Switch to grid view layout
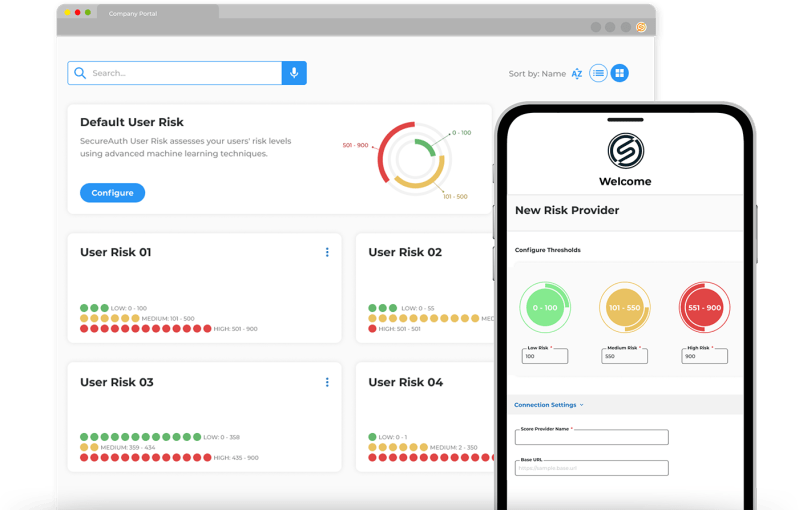 click(620, 73)
